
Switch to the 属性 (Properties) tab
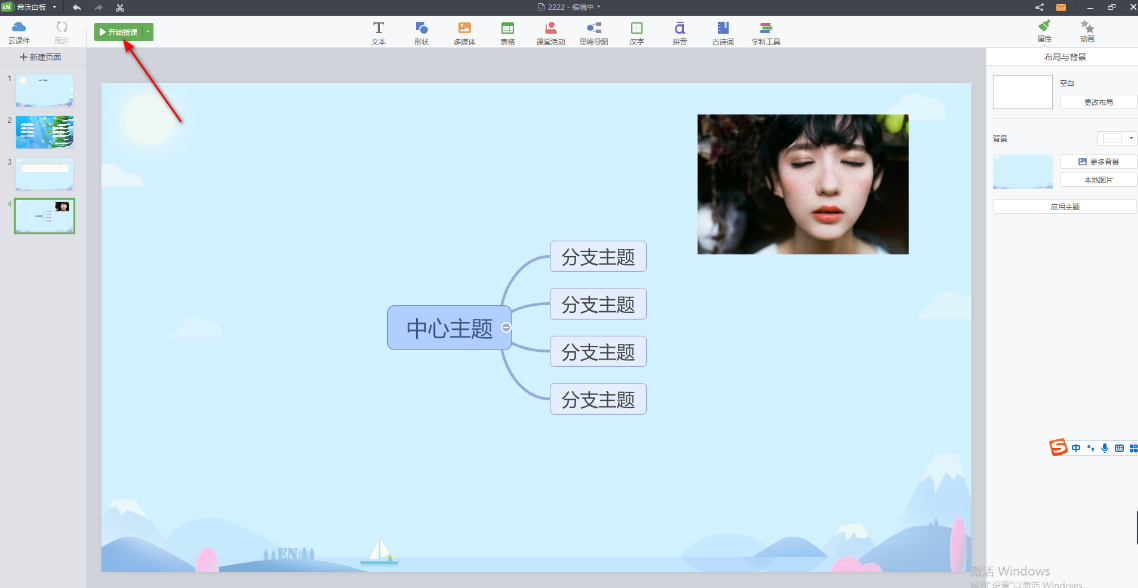click(1044, 31)
